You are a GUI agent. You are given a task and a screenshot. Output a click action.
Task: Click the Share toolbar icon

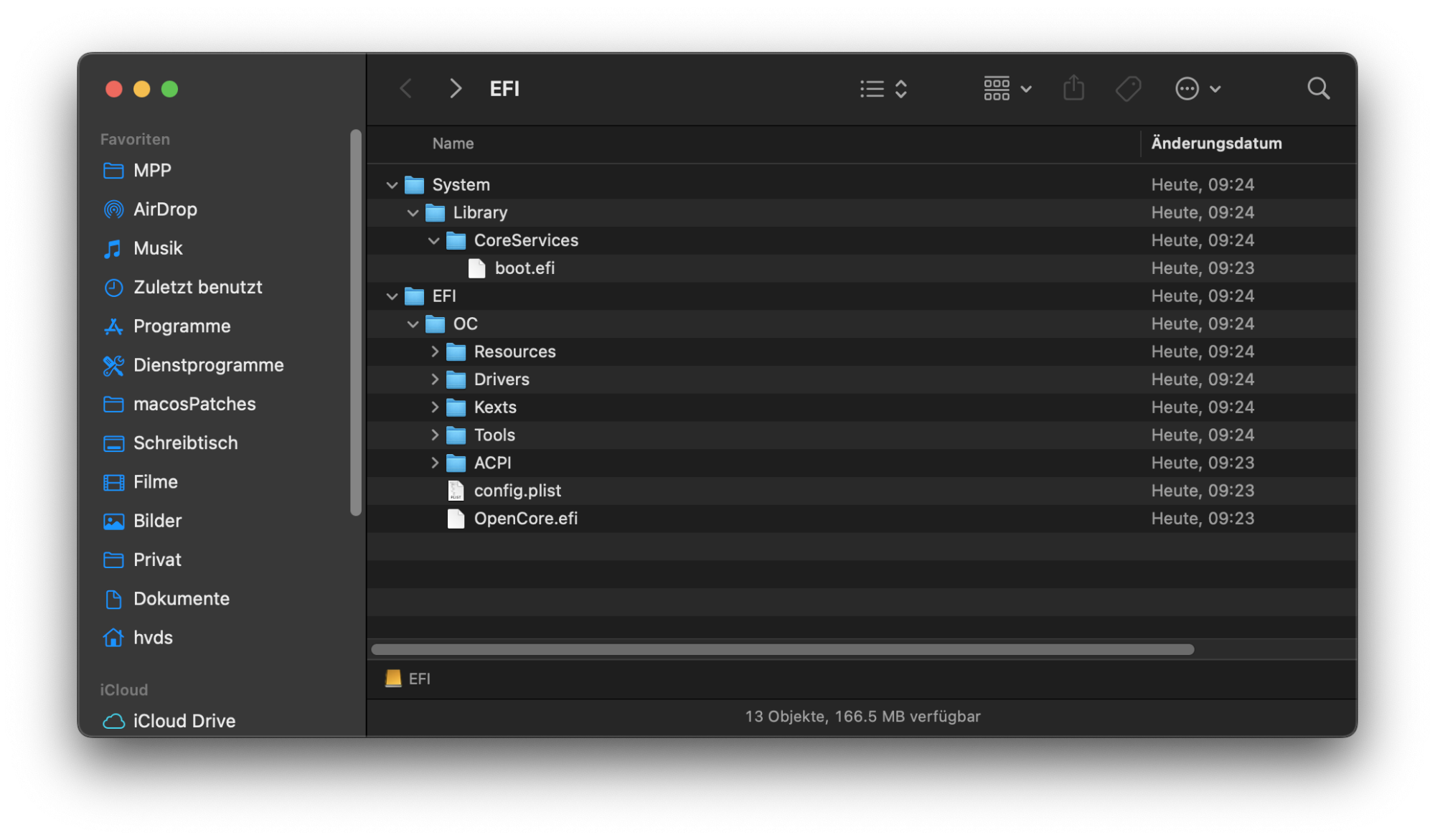pos(1073,89)
